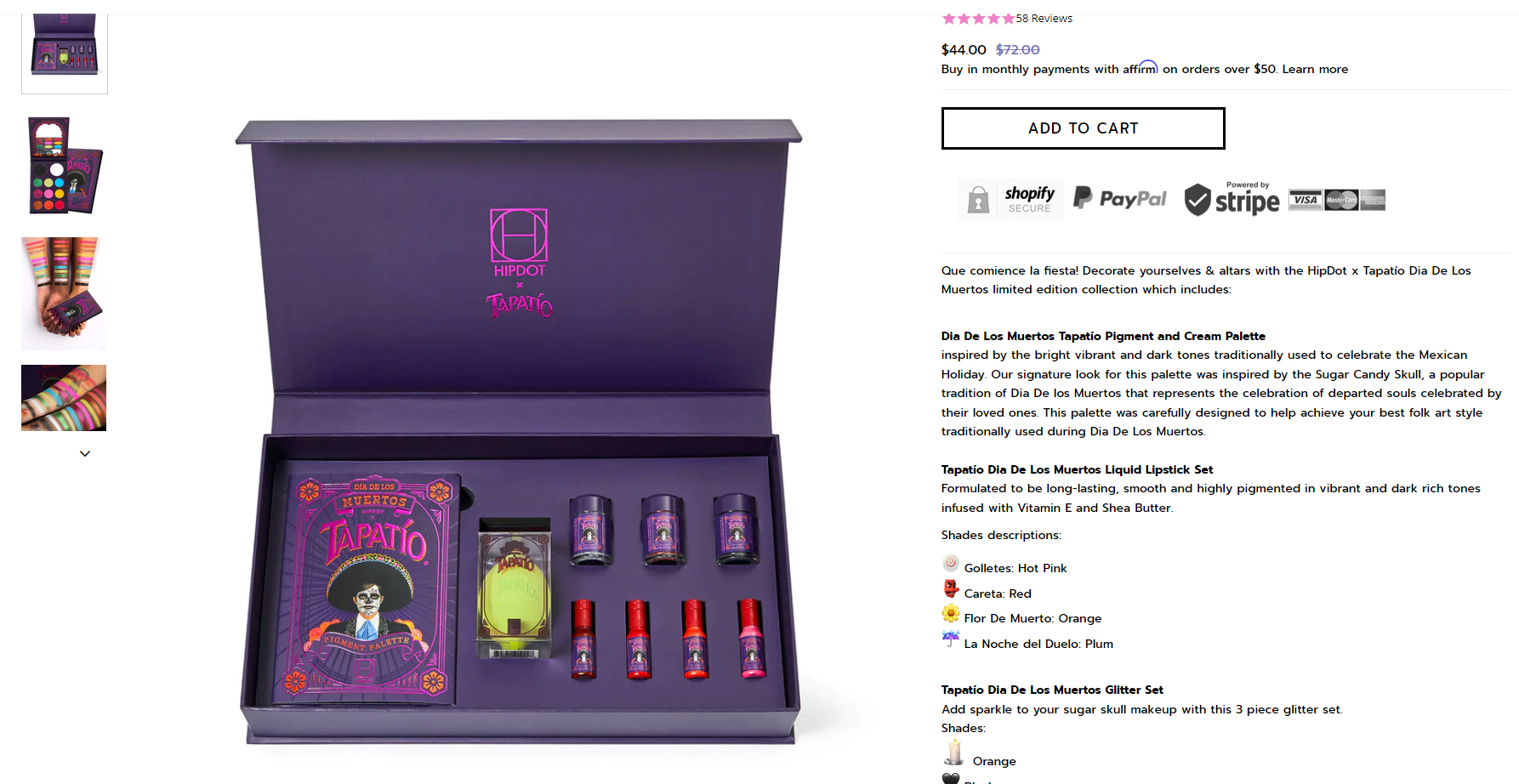Click the pink star rating
1519x784 pixels.
978,18
